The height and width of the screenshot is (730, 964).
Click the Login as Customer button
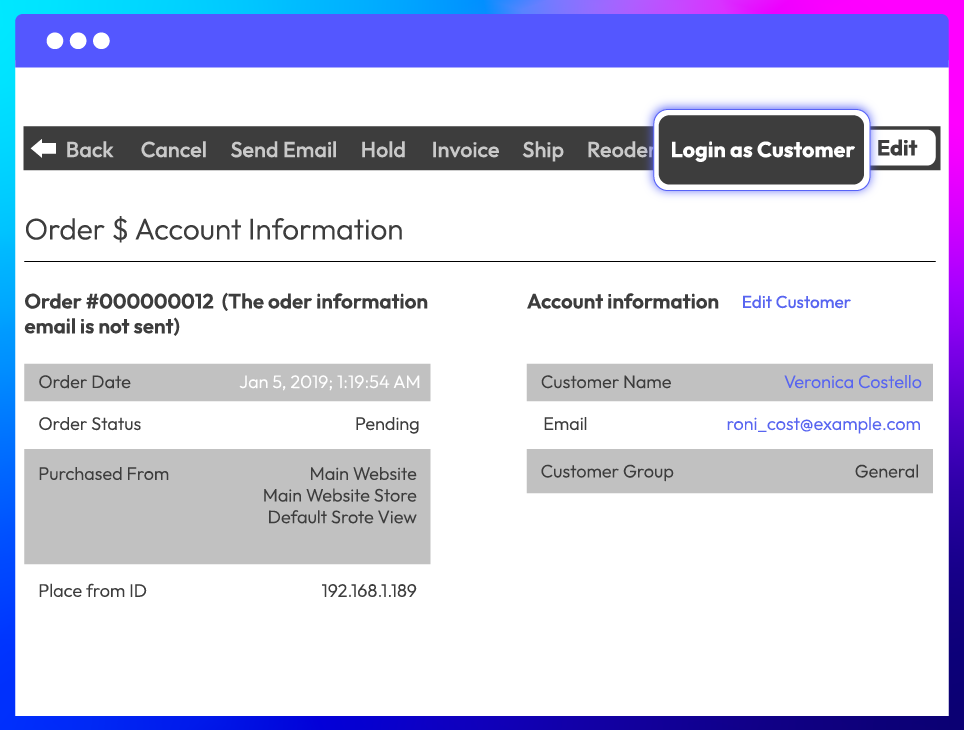click(762, 150)
